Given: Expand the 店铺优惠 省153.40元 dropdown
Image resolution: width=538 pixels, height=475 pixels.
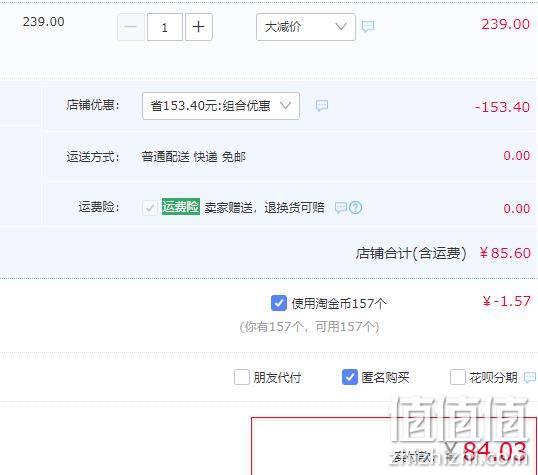Looking at the screenshot, I should click(x=221, y=106).
